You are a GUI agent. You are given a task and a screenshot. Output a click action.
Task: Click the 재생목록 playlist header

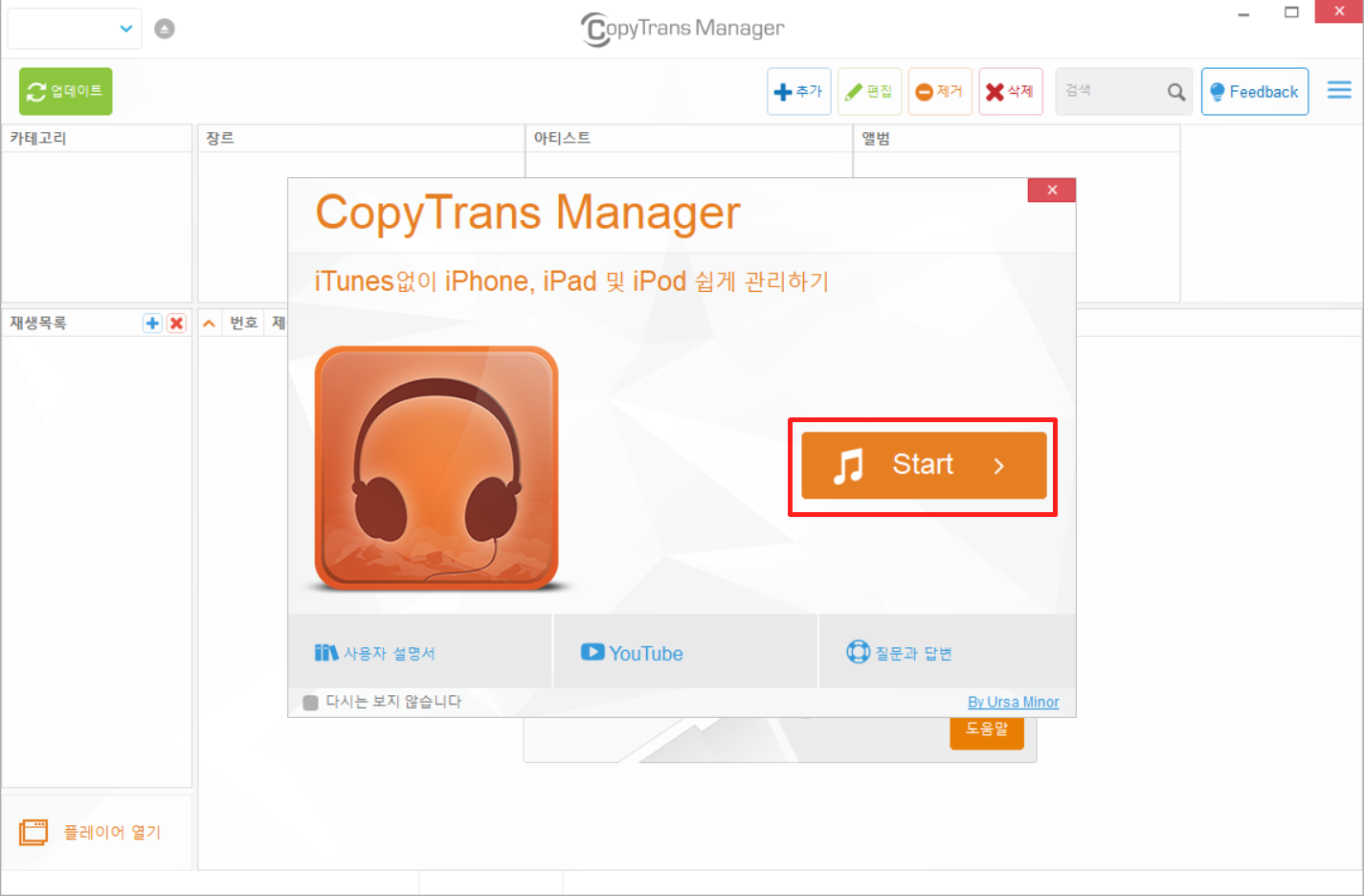click(38, 324)
